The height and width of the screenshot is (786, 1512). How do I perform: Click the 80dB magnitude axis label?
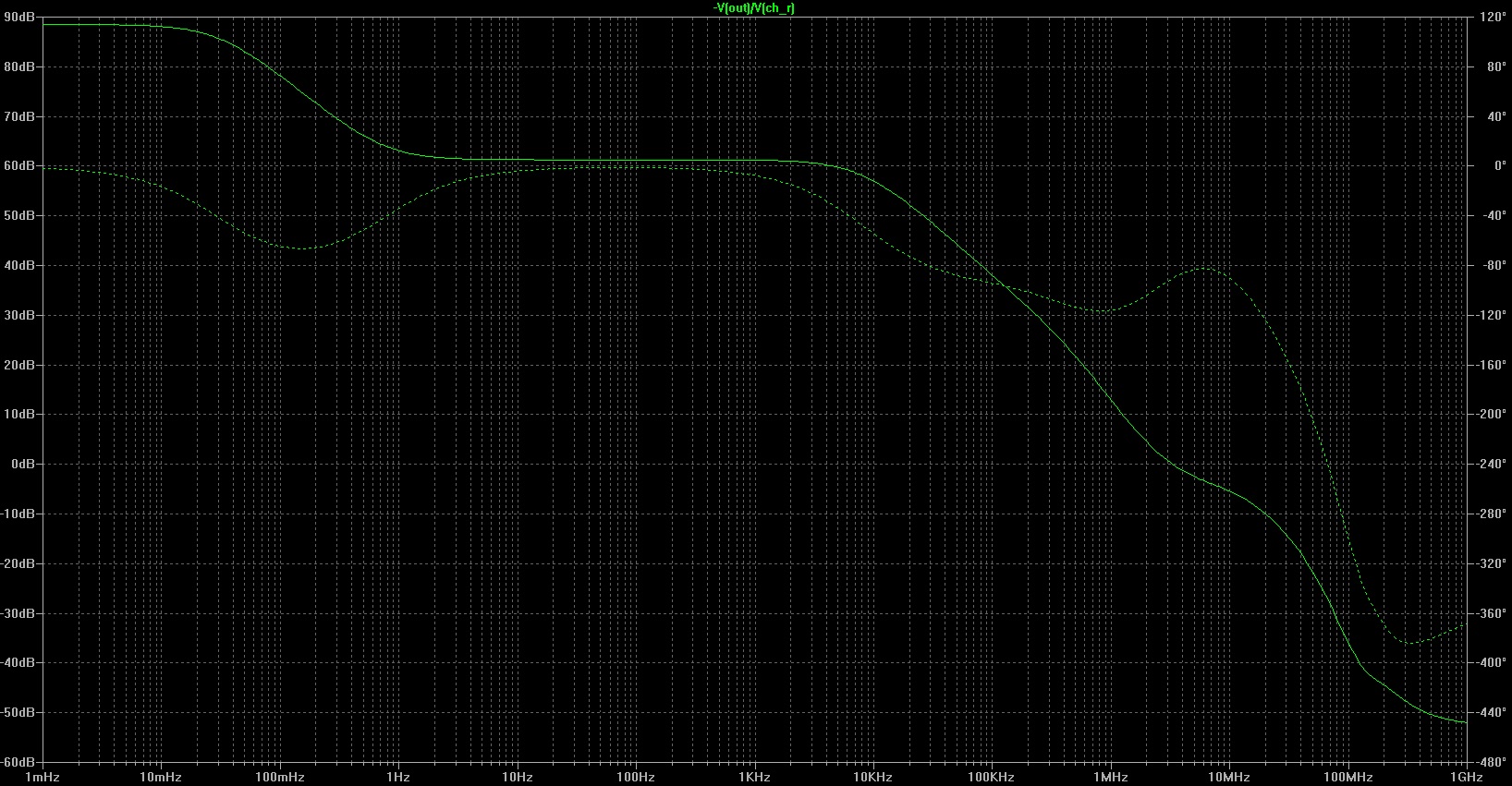(x=19, y=67)
